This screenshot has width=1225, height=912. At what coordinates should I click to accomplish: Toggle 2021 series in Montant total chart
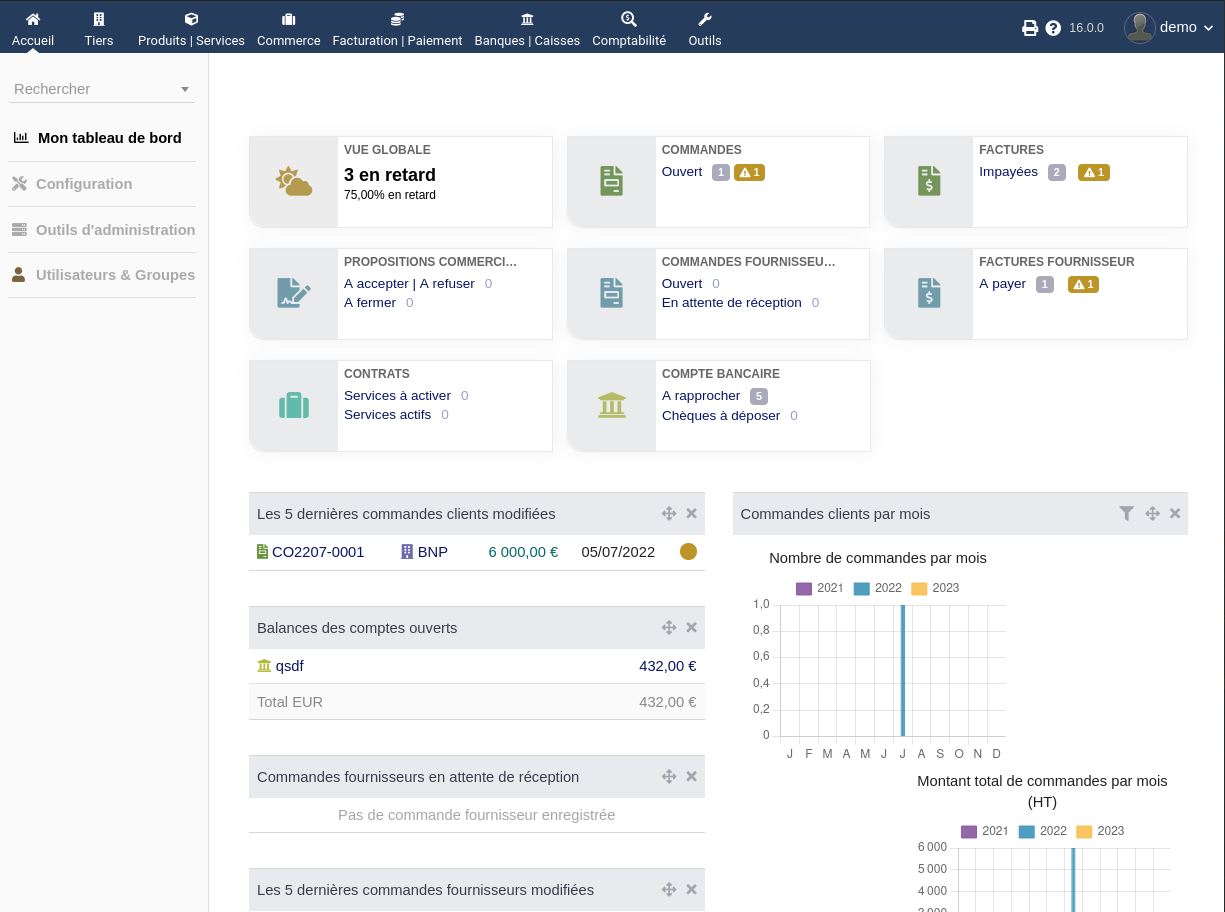[985, 831]
